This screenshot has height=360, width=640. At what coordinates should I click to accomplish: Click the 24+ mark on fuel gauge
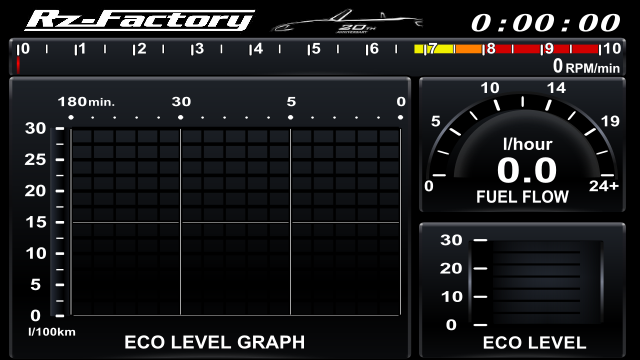coord(604,186)
